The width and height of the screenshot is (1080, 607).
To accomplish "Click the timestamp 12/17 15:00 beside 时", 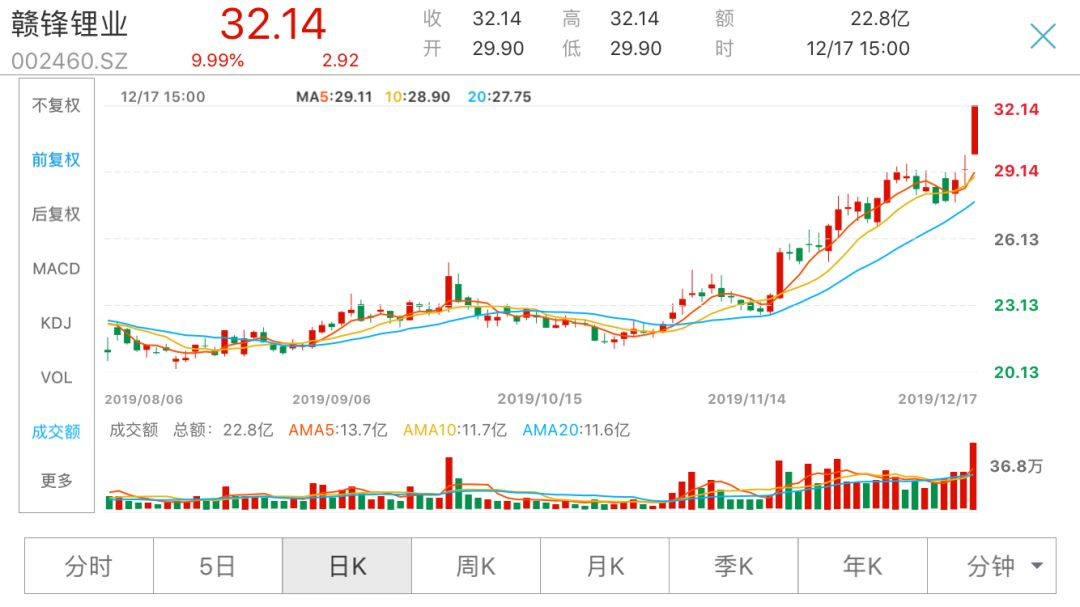I will click(858, 49).
